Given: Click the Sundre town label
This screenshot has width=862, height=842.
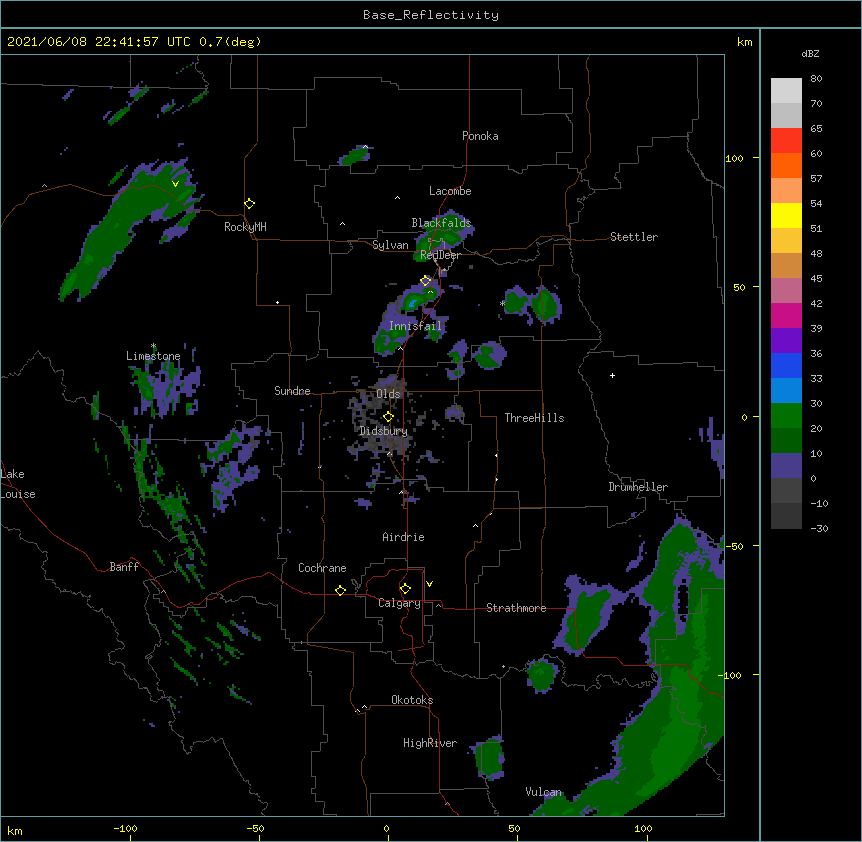Looking at the screenshot, I should pyautogui.click(x=292, y=391).
